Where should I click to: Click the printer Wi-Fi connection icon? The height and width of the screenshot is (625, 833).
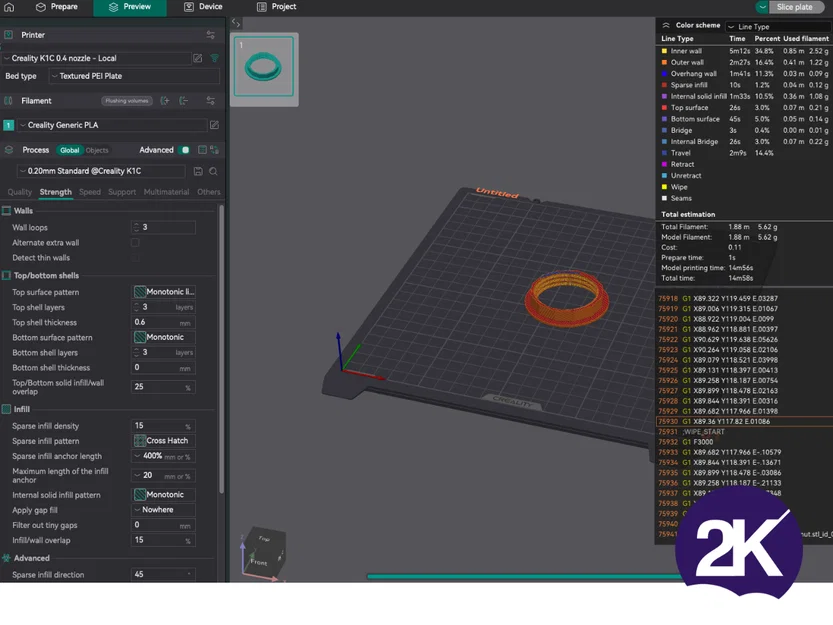pyautogui.click(x=215, y=58)
